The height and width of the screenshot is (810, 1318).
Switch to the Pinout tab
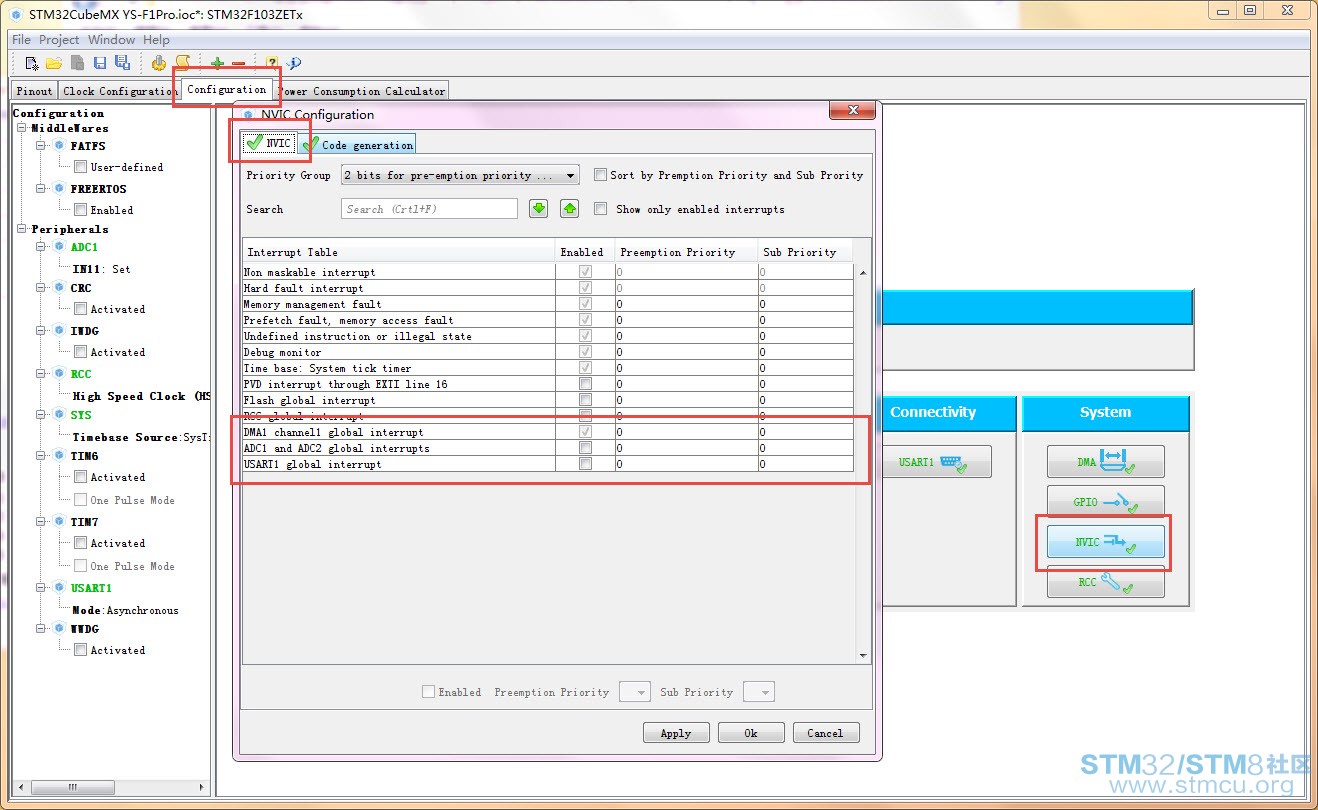click(34, 91)
